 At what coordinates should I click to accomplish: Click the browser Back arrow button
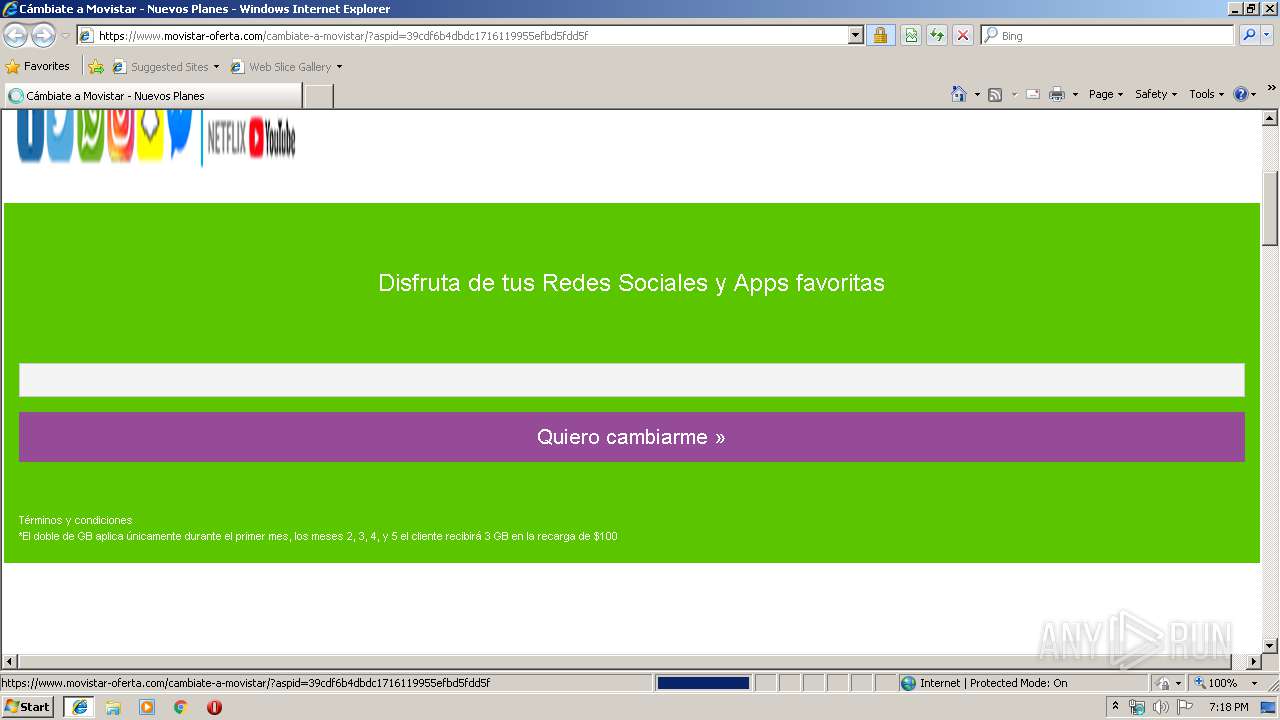15,36
